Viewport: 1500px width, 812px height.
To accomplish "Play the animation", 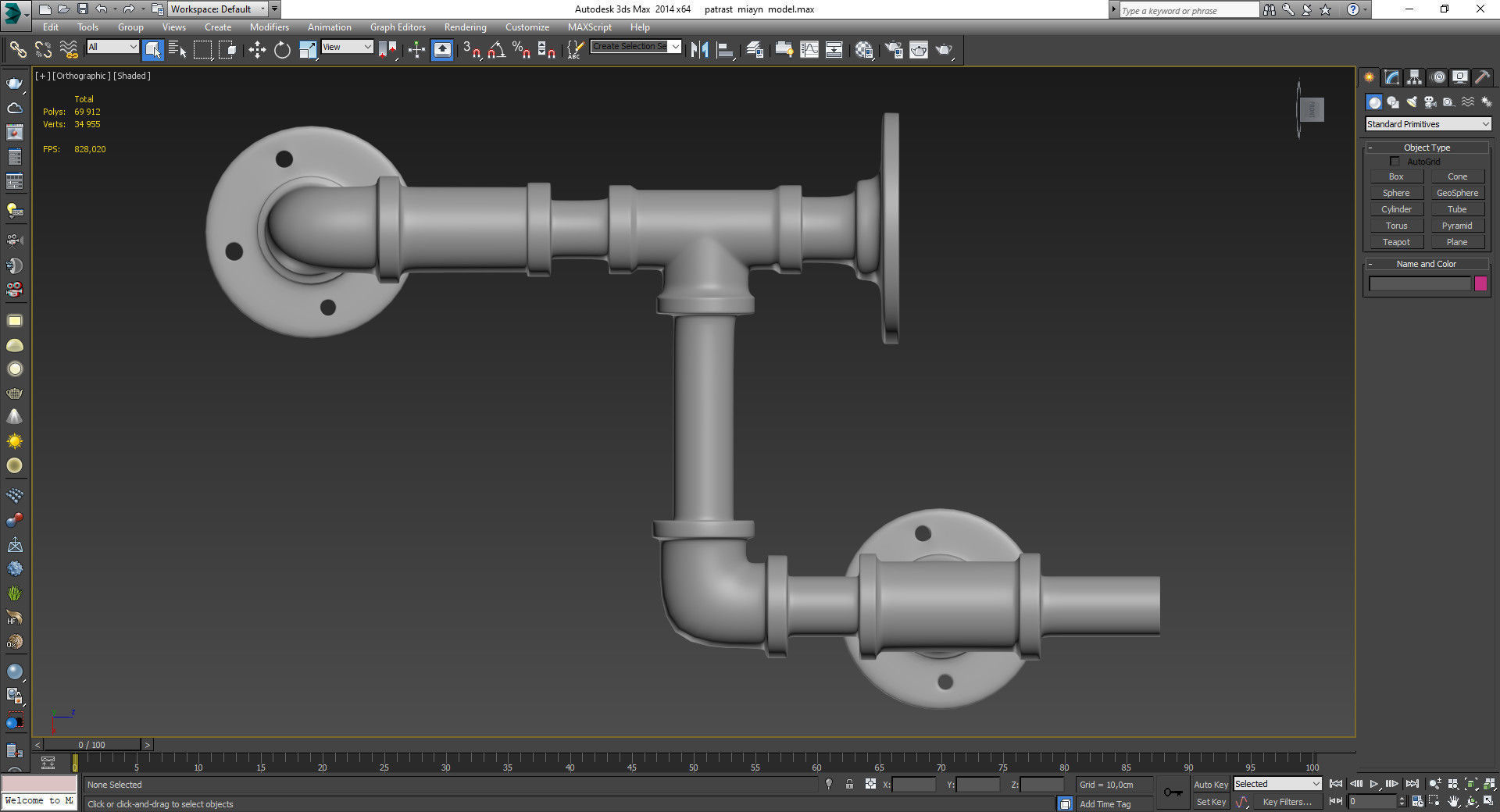I will tap(1374, 784).
